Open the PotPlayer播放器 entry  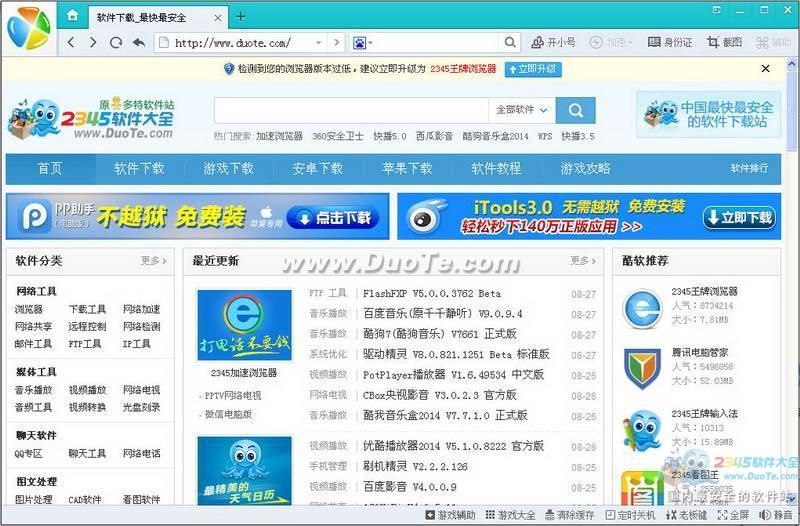pos(453,374)
